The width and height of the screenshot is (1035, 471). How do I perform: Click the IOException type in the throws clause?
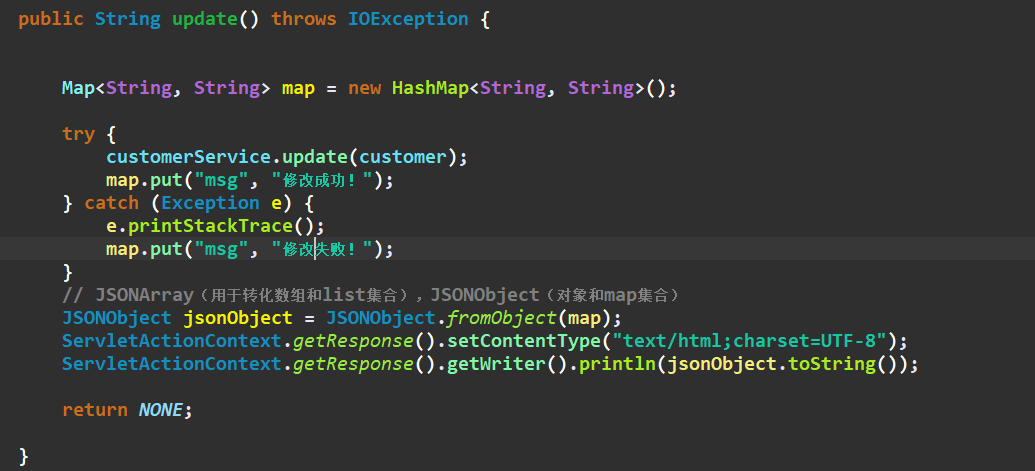point(408,19)
